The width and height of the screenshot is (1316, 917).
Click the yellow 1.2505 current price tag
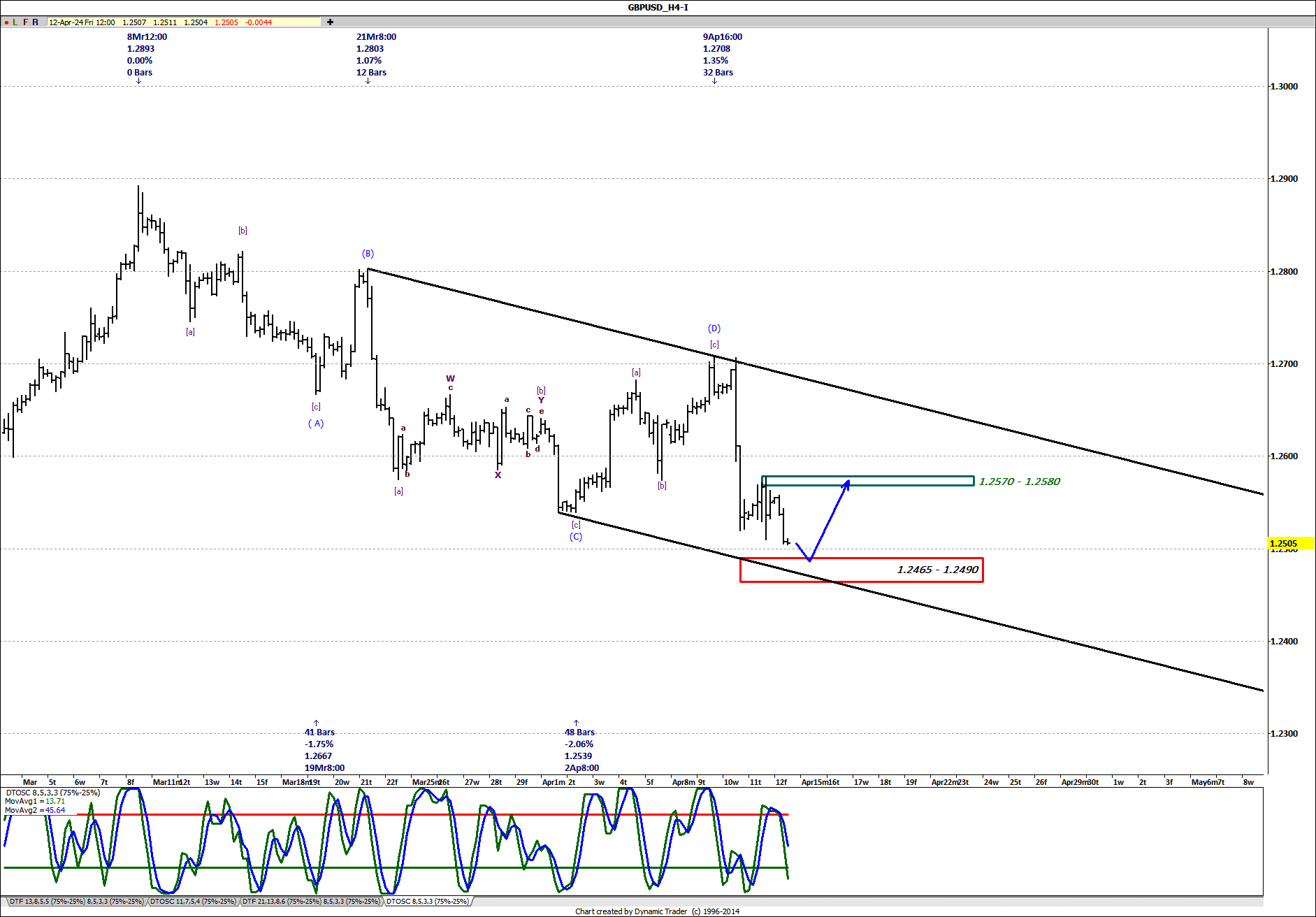click(x=1292, y=543)
